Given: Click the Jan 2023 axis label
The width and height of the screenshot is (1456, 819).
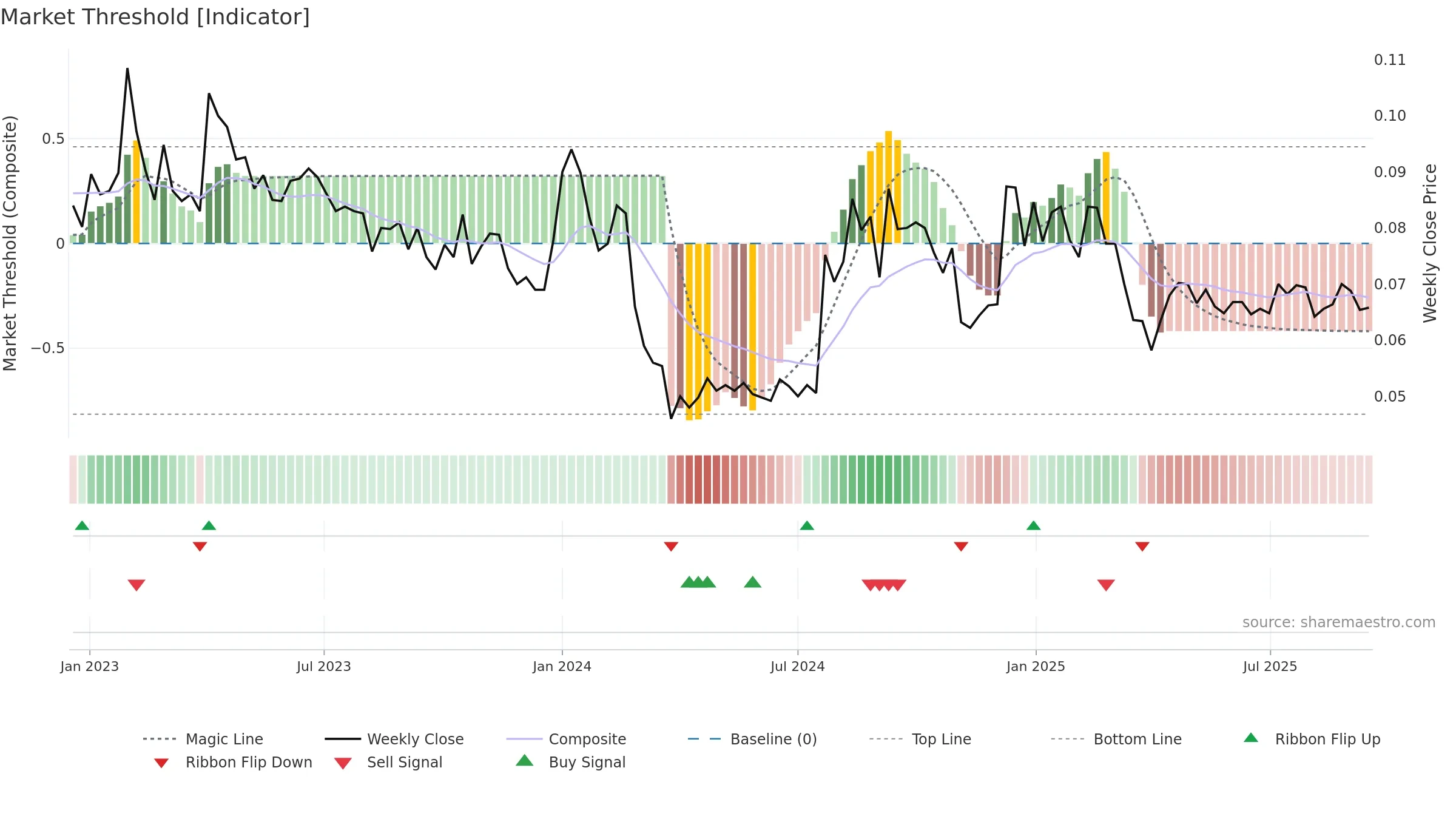Looking at the screenshot, I should tap(90, 666).
